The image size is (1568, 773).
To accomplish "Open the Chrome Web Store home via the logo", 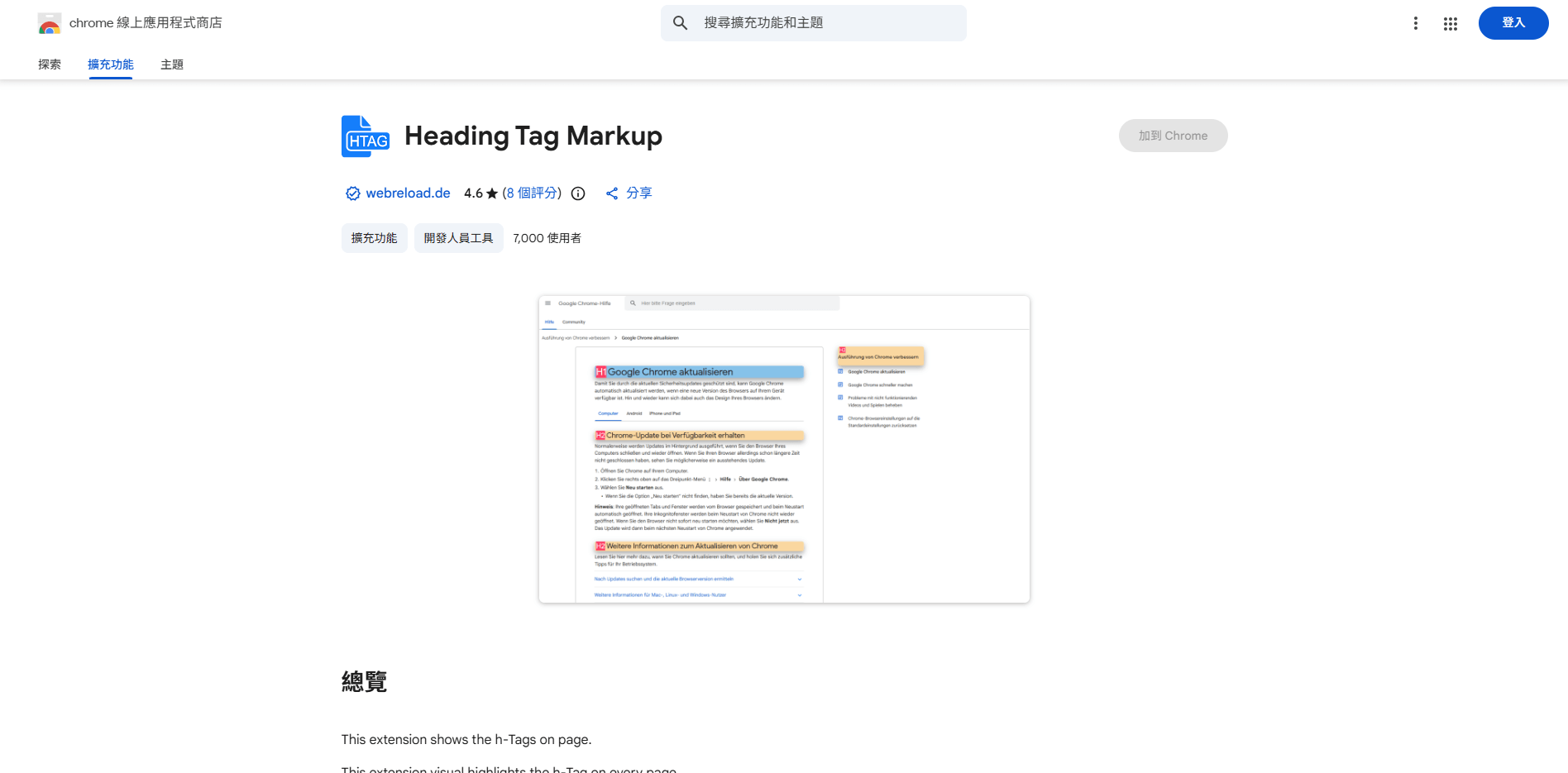I will coord(50,23).
